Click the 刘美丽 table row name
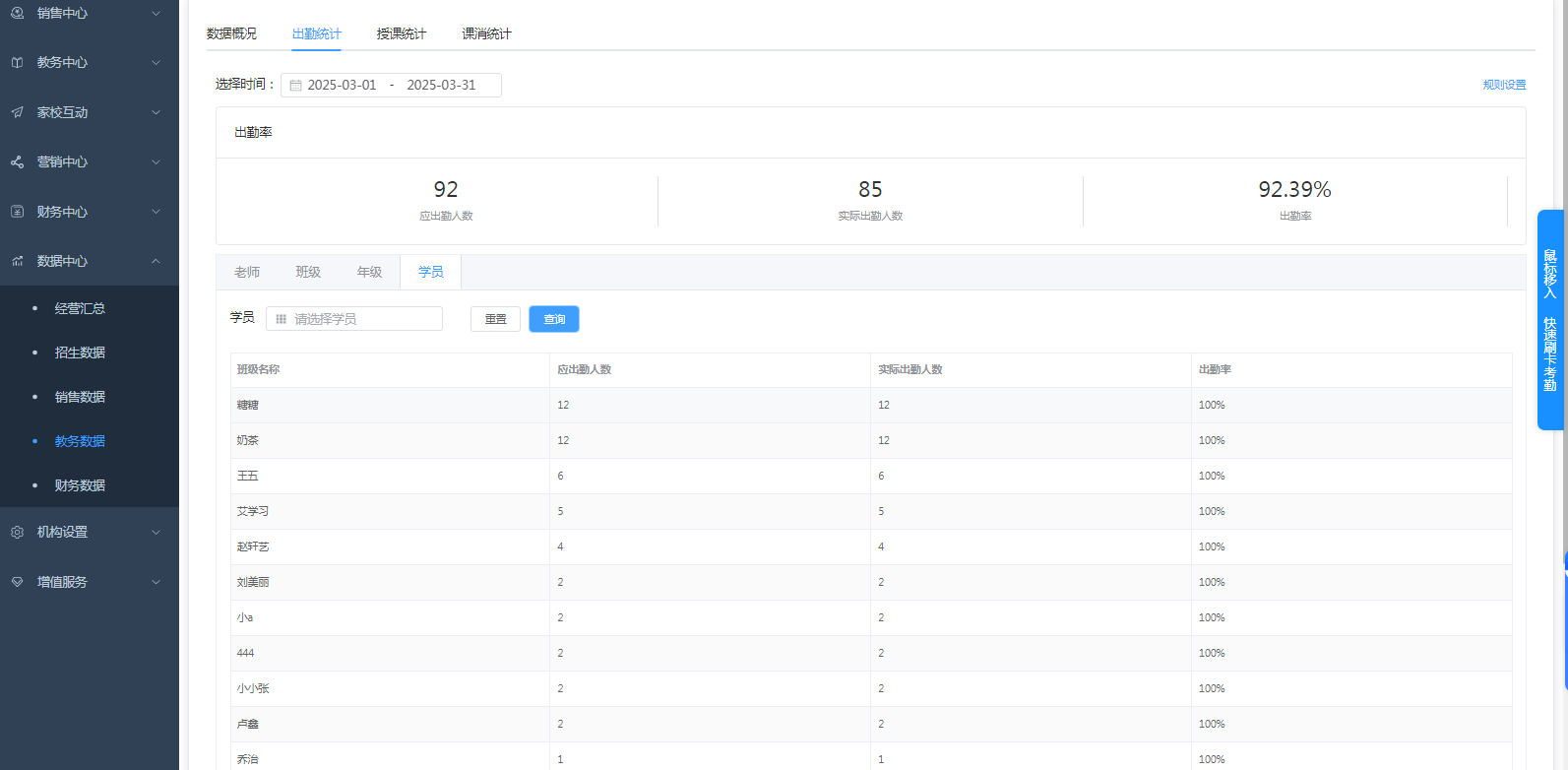The width and height of the screenshot is (1568, 770). (253, 582)
